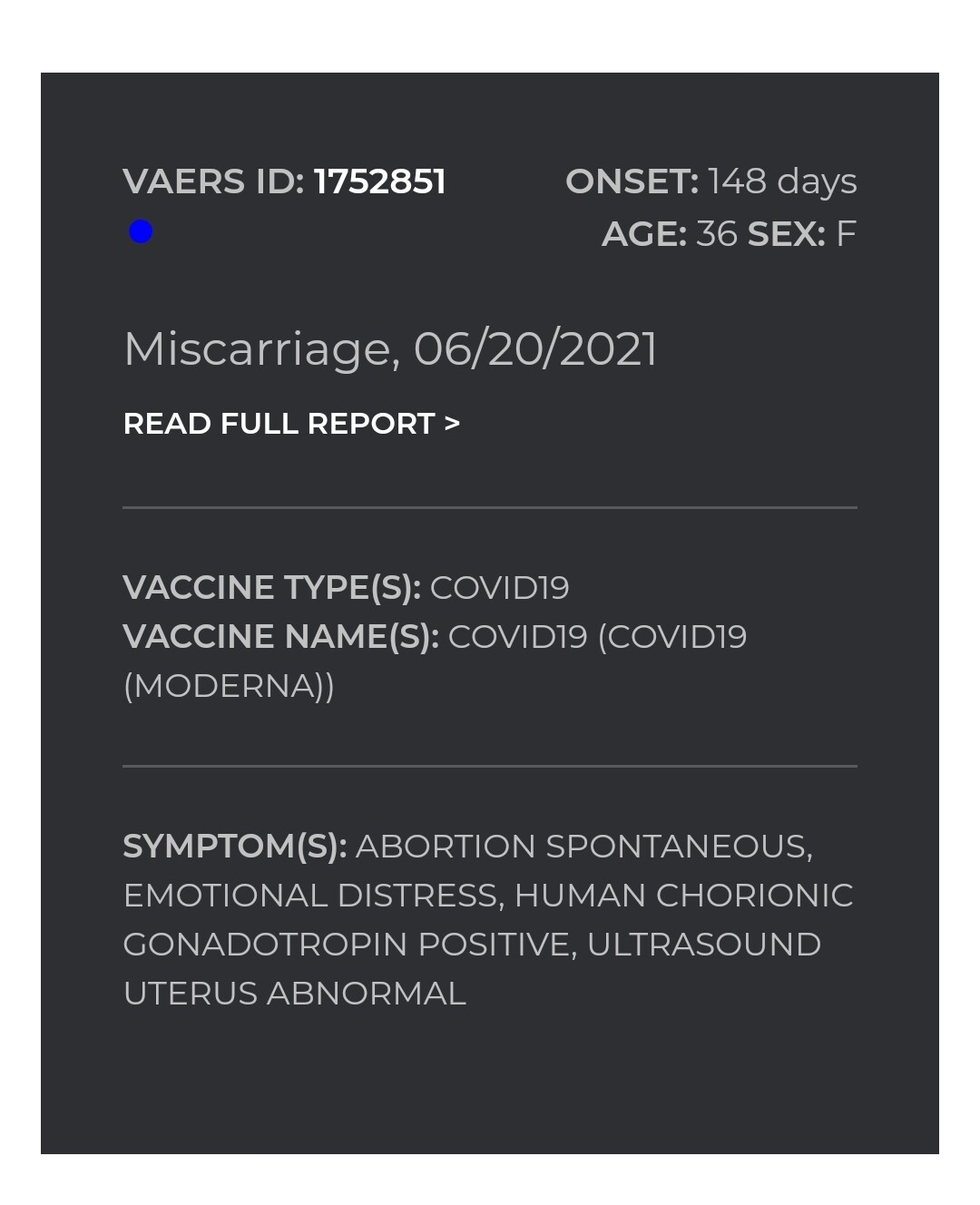Click the SYMPTOM(S) label
This screenshot has width=980, height=1205.
tap(235, 847)
